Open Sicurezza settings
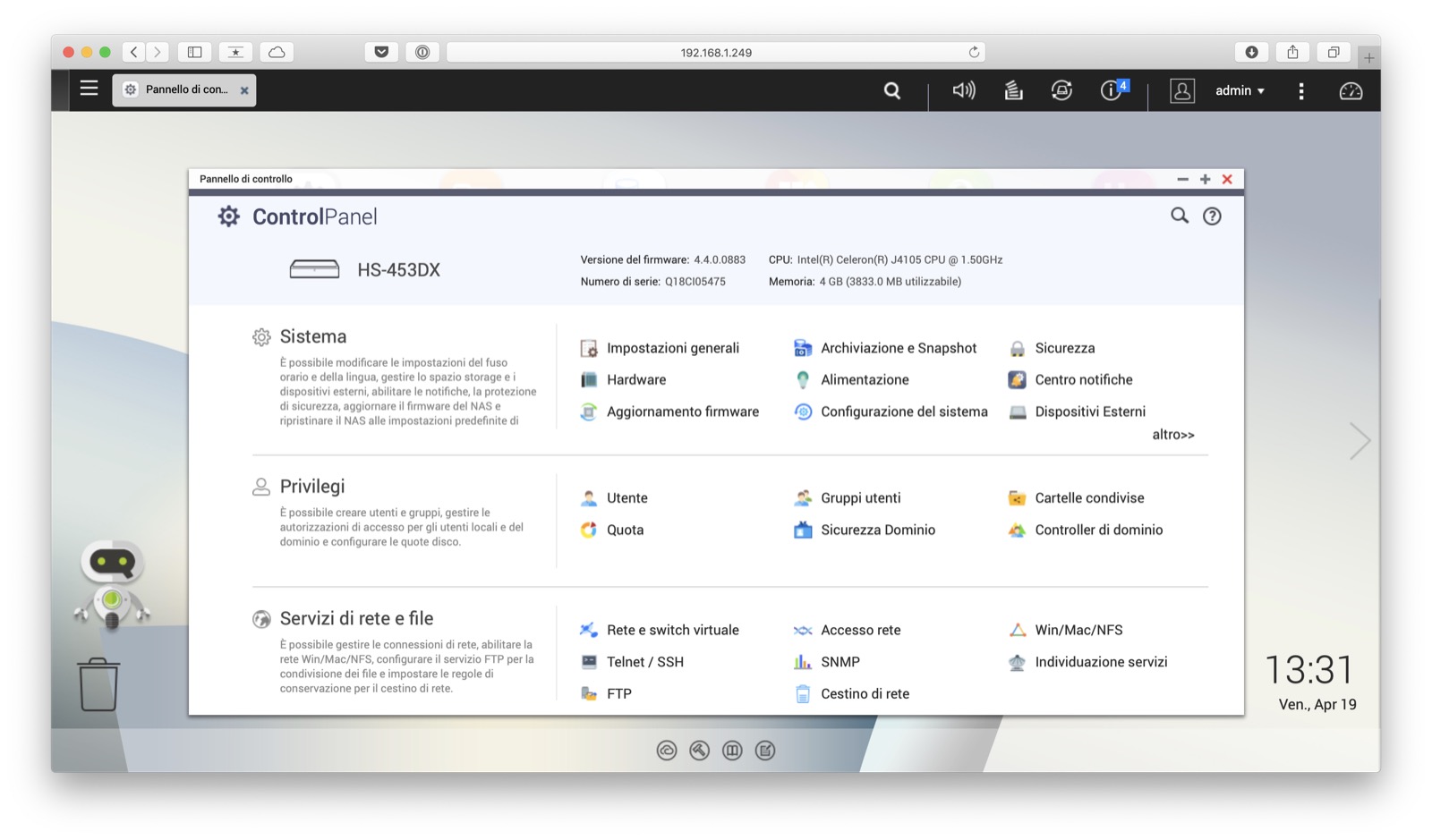This screenshot has height=840, width=1432. pyautogui.click(x=1052, y=348)
